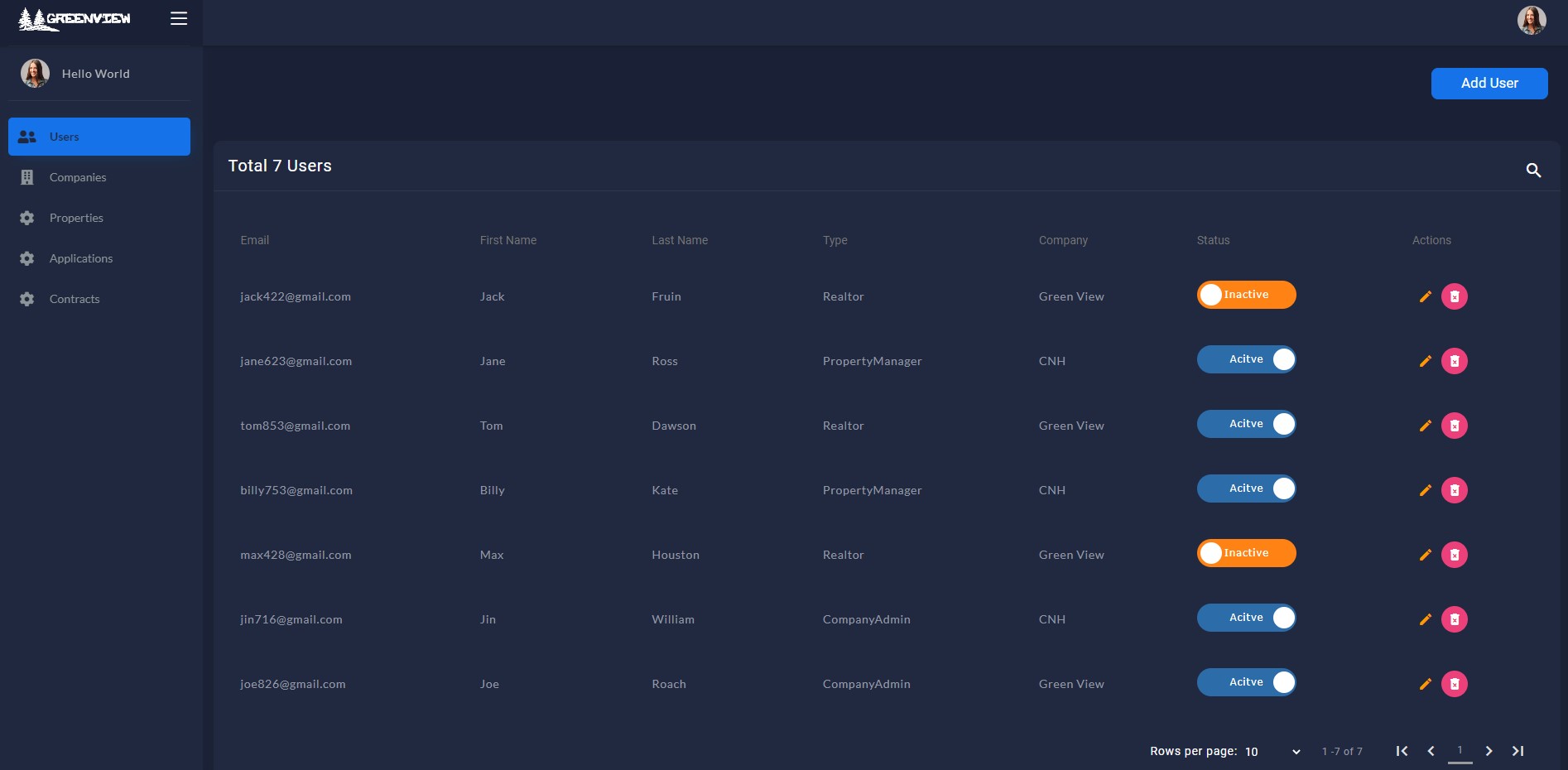The image size is (1568, 770).
Task: Navigate to Contracts in sidebar
Action: (x=75, y=299)
